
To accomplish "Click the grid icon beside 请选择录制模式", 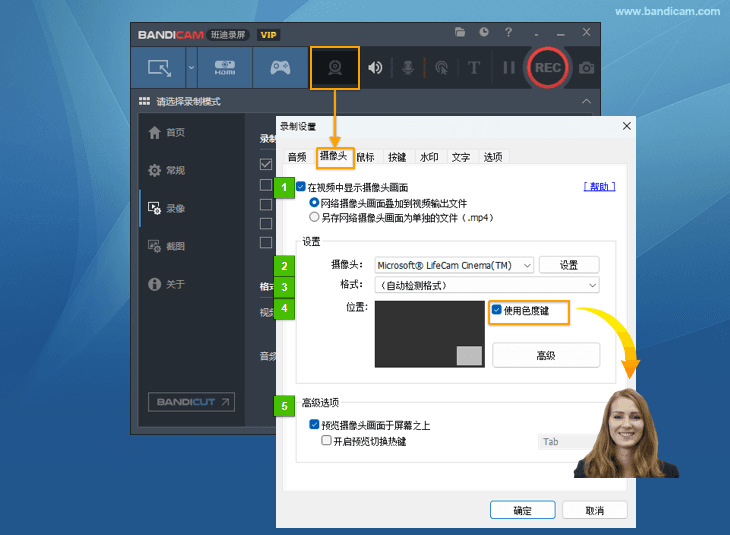I will click(144, 101).
